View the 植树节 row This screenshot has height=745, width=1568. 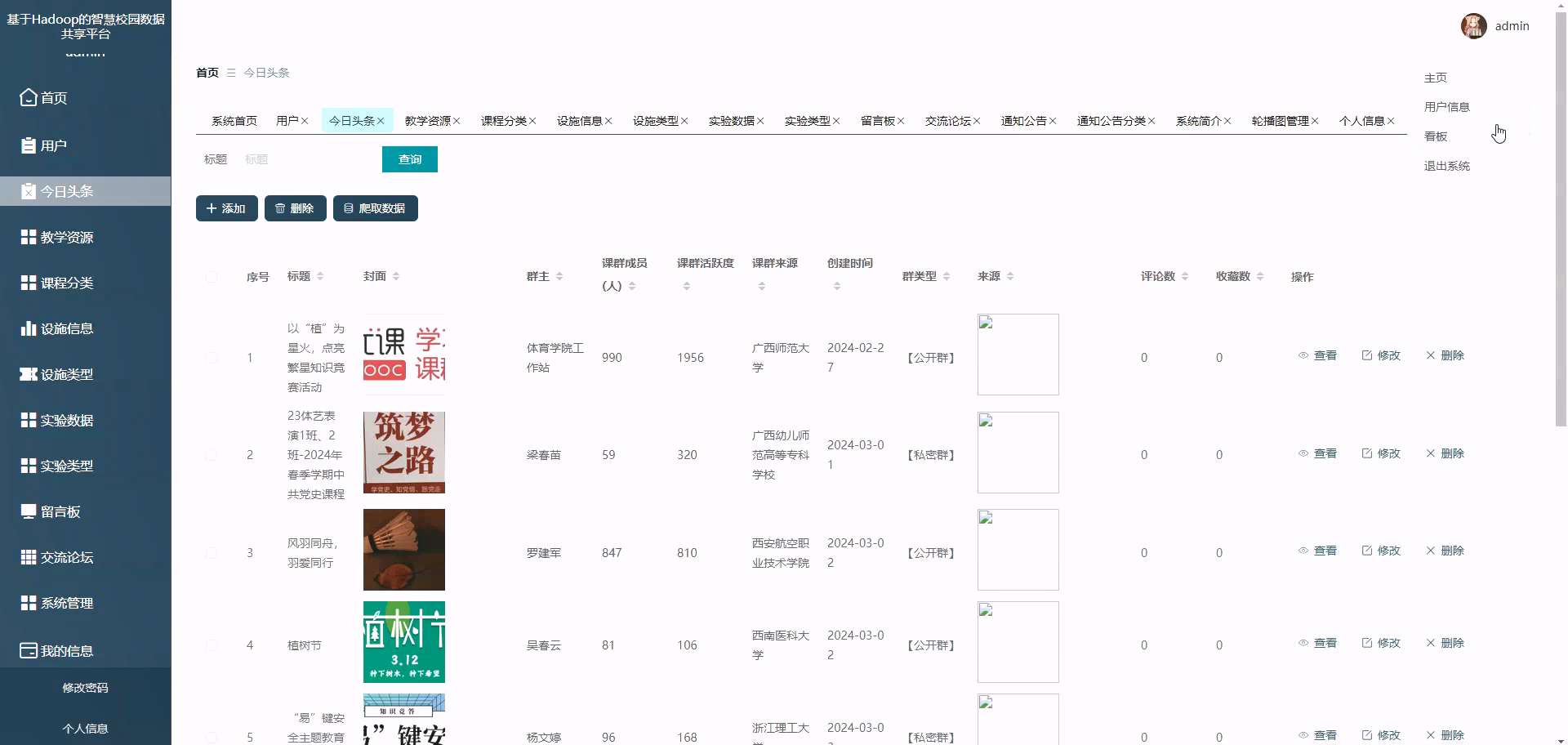coord(1317,643)
